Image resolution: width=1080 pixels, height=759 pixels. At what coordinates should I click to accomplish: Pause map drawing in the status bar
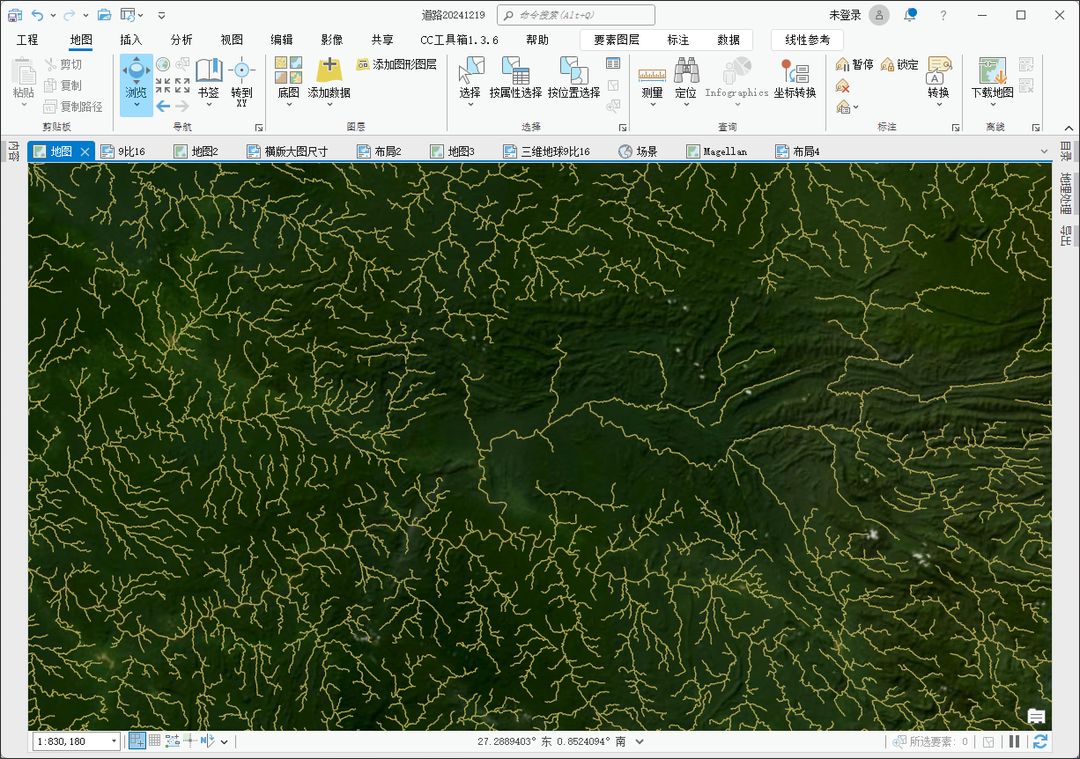tap(1014, 742)
